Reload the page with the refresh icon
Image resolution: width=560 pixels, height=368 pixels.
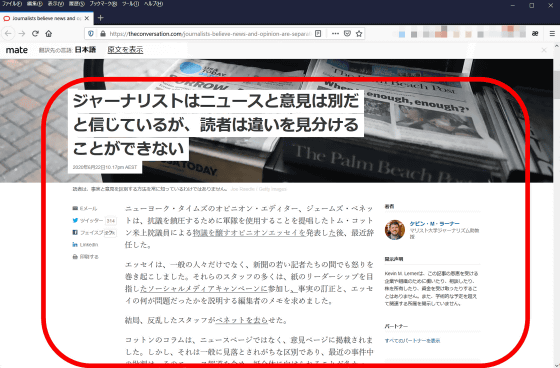coord(35,34)
